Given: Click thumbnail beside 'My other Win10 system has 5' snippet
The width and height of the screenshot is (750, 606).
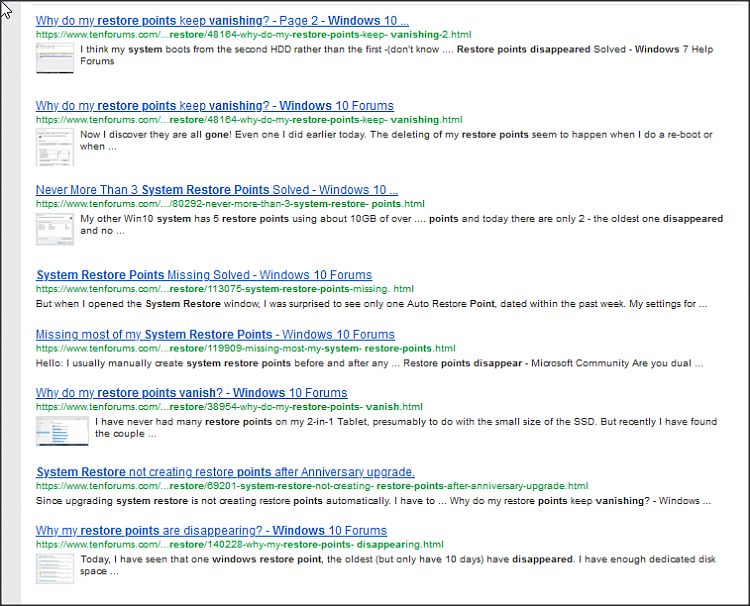Looking at the screenshot, I should [x=55, y=229].
